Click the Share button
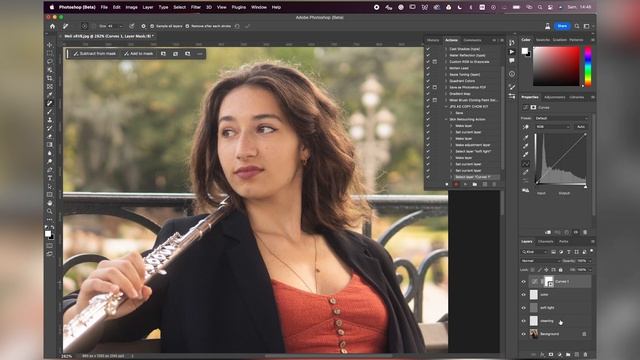 562,26
